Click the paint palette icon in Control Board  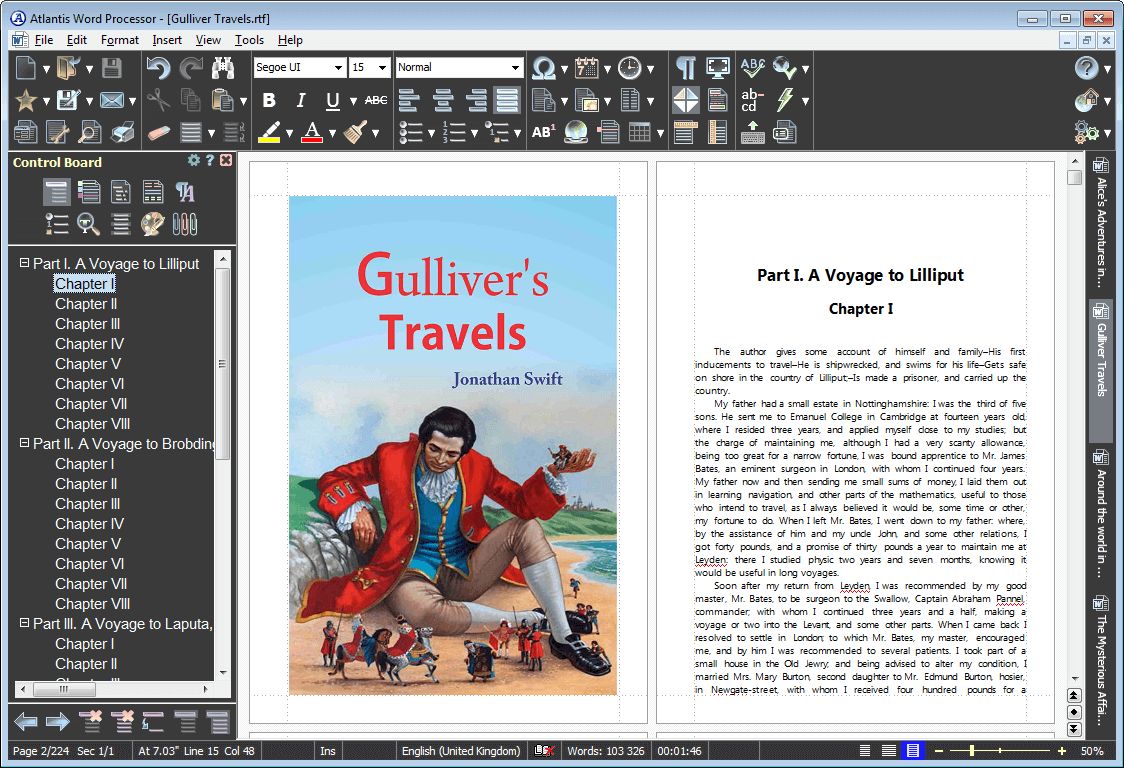(x=153, y=224)
